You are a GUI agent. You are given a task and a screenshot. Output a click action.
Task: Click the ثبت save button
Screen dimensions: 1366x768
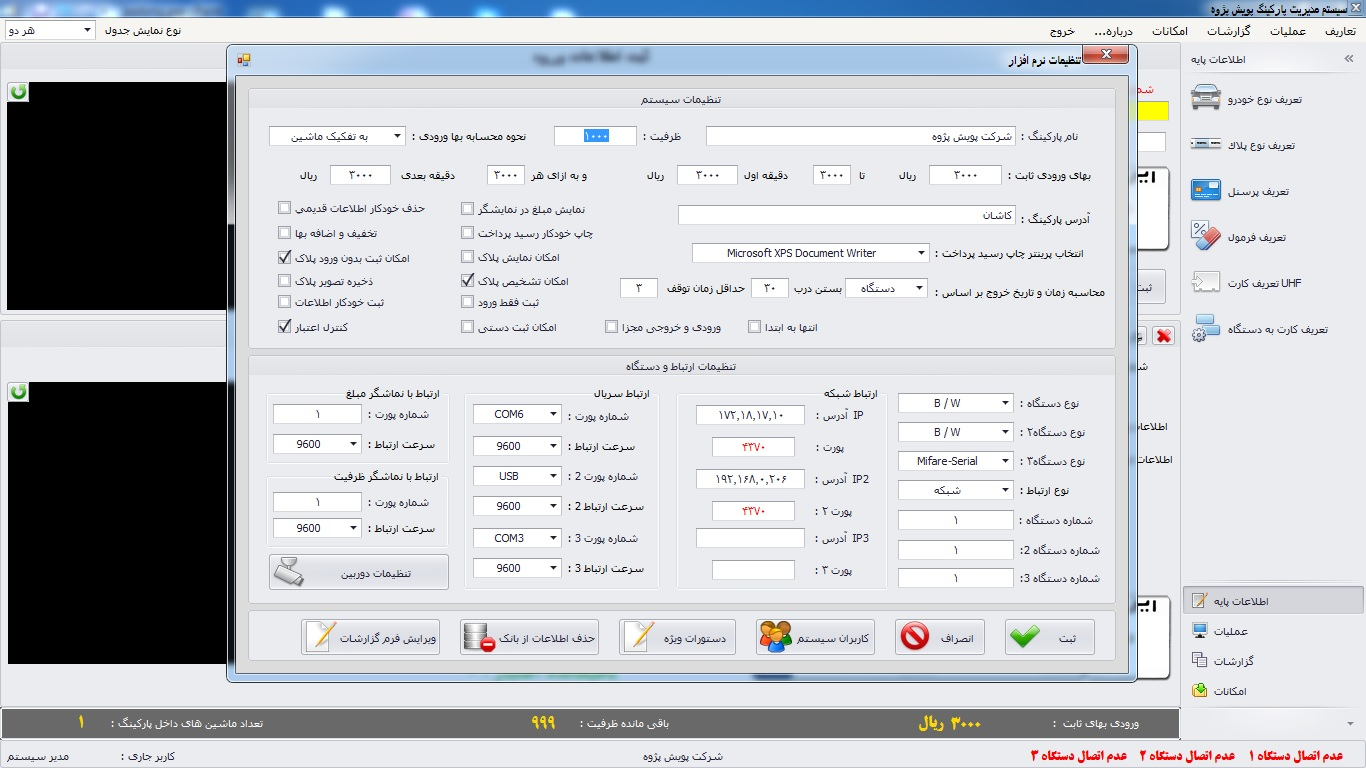point(1049,637)
